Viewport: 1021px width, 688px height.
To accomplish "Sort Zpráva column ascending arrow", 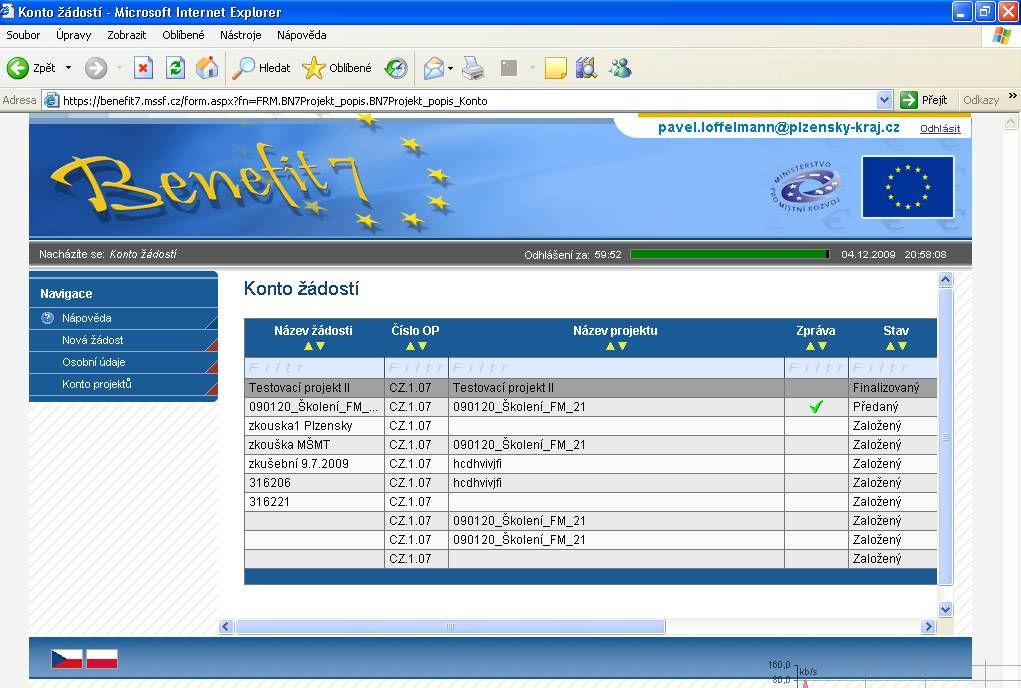I will [810, 346].
